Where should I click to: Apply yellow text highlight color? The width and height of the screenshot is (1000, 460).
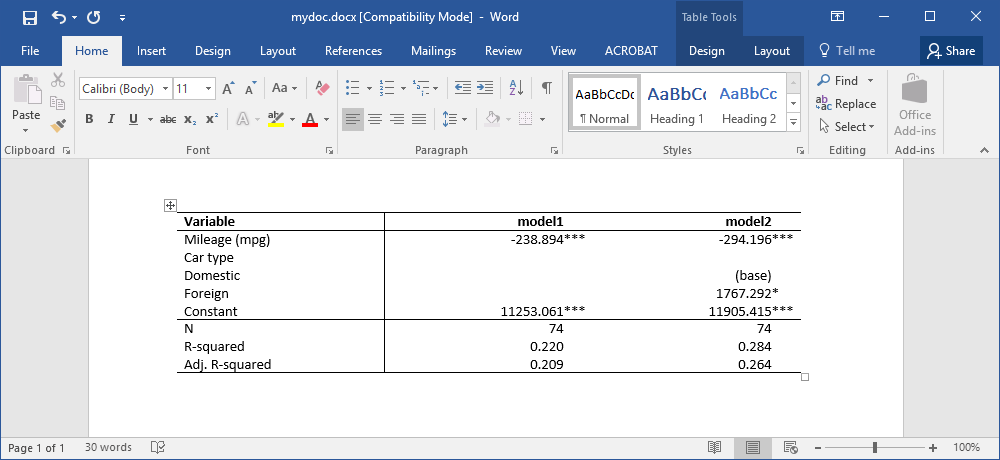(x=276, y=119)
